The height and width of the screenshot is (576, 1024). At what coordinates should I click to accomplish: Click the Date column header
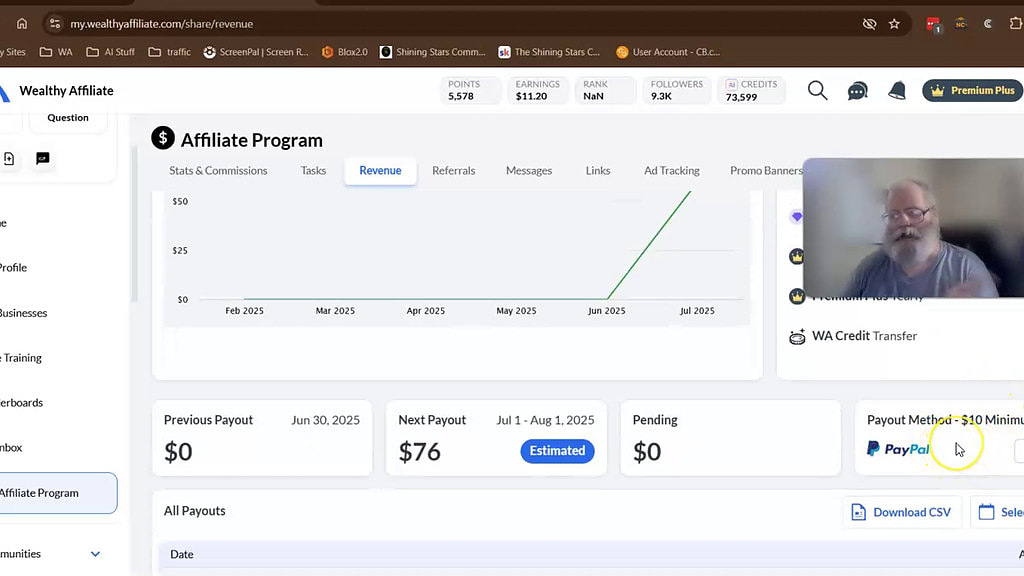click(182, 554)
